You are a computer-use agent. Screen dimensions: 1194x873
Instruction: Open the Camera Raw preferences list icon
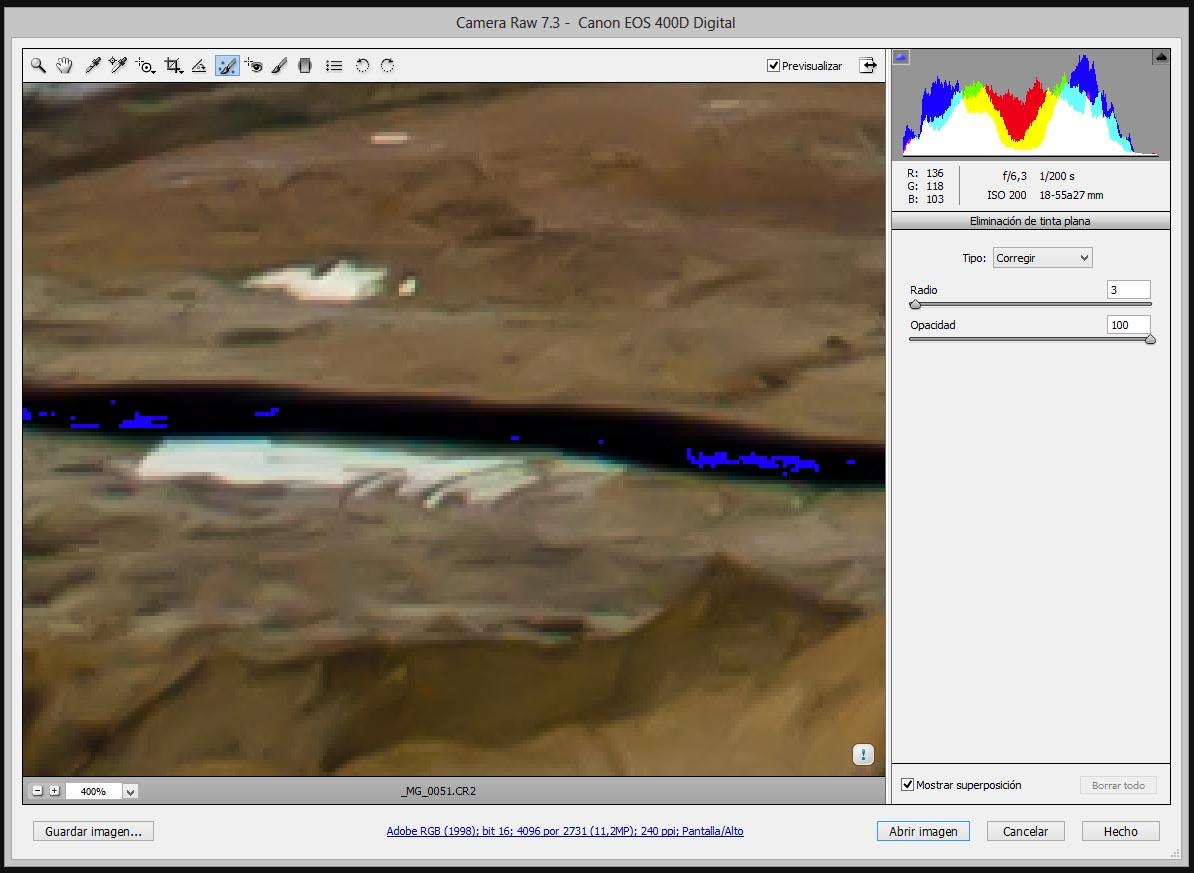(334, 66)
